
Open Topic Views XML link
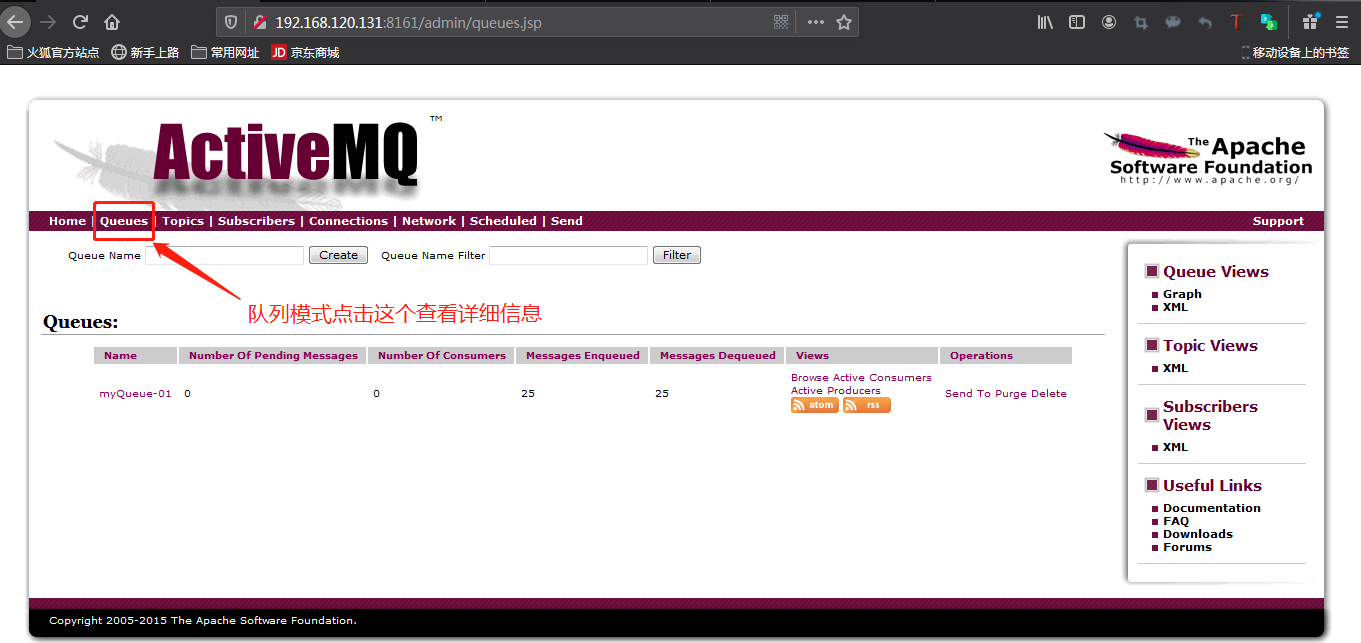(1176, 368)
